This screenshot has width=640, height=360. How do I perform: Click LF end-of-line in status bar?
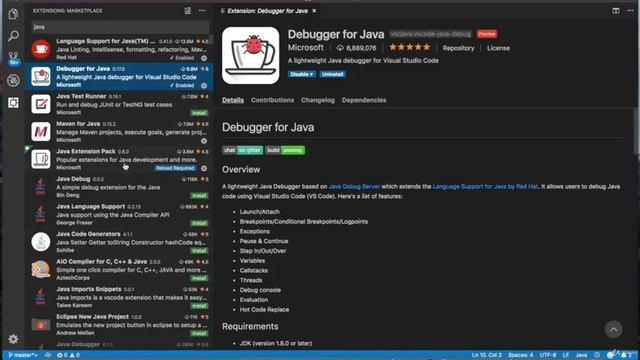[x=566, y=355]
